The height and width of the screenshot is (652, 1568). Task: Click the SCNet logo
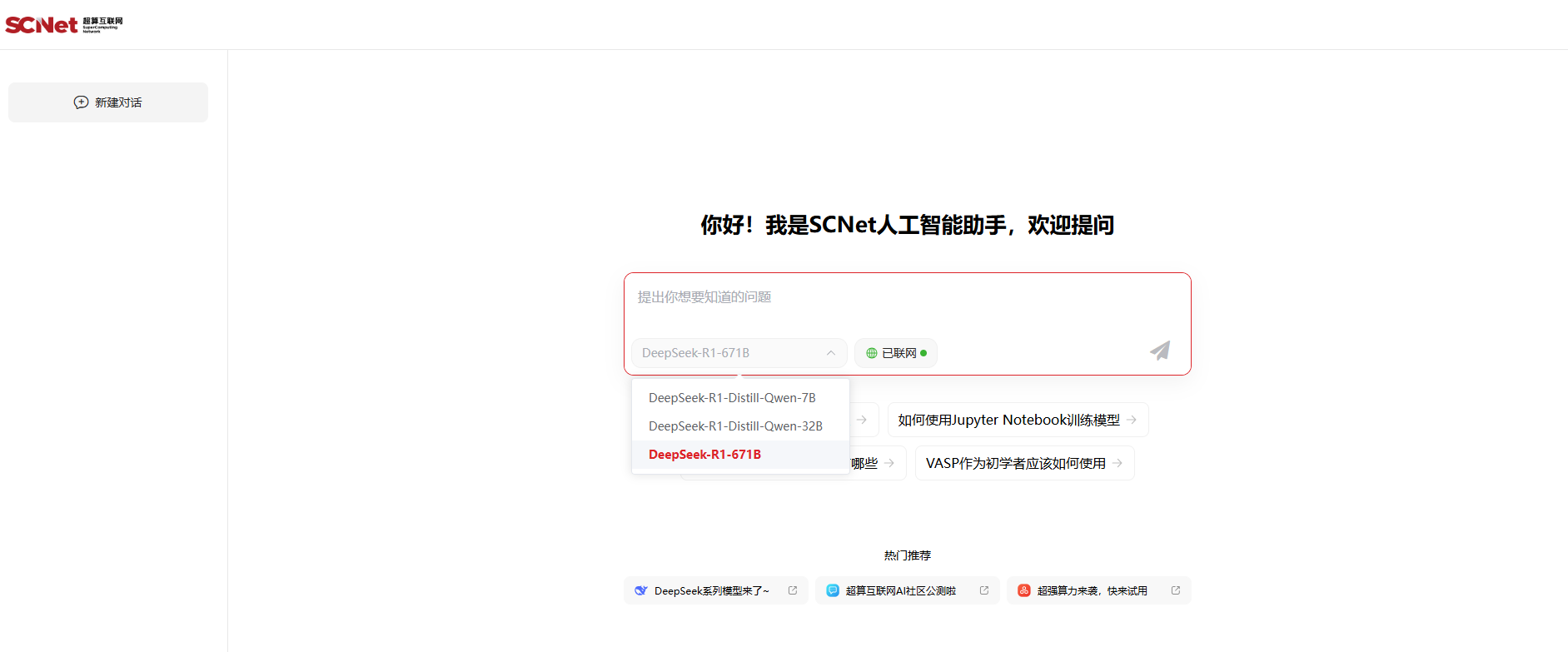point(64,25)
